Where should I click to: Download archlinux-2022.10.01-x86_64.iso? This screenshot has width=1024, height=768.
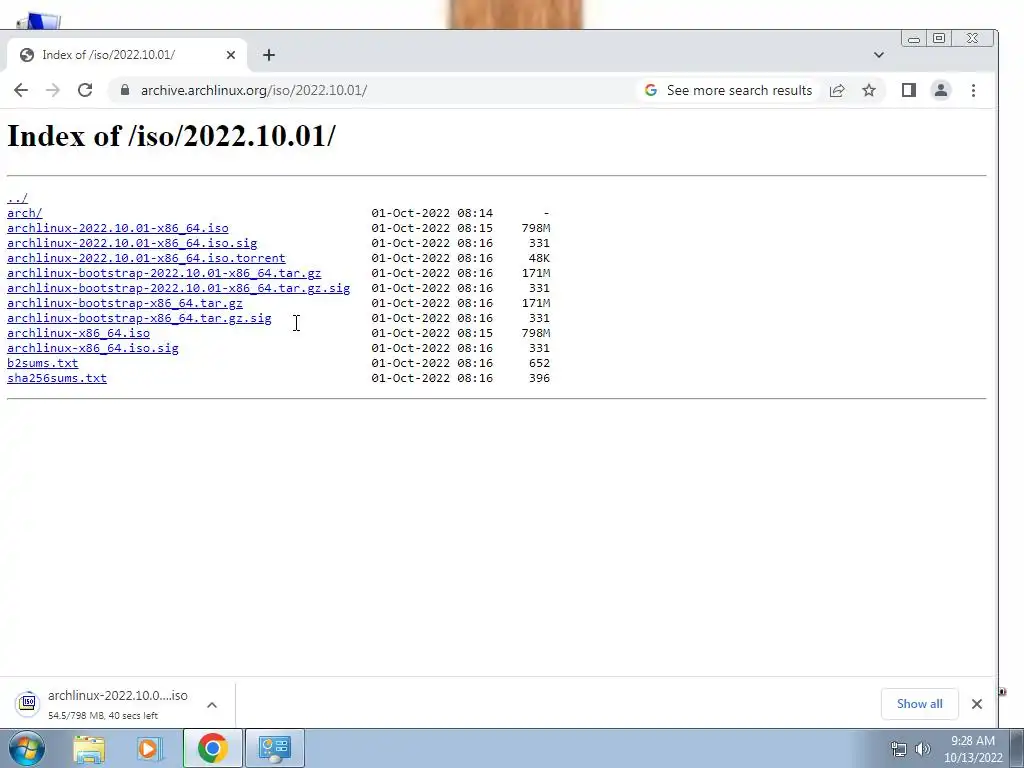click(x=118, y=228)
